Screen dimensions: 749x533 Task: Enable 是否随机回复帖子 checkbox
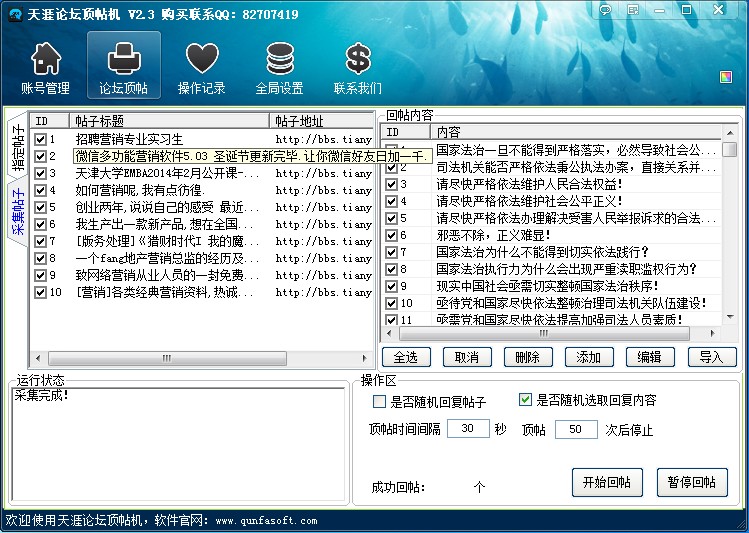(379, 402)
